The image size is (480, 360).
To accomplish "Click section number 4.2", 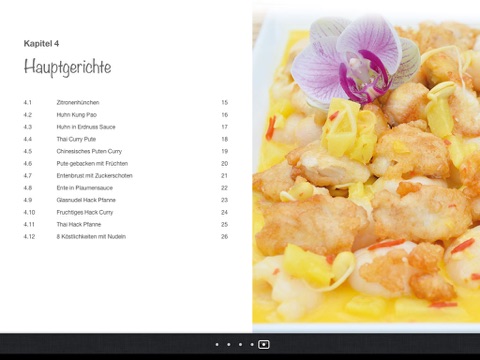I will click(28, 115).
